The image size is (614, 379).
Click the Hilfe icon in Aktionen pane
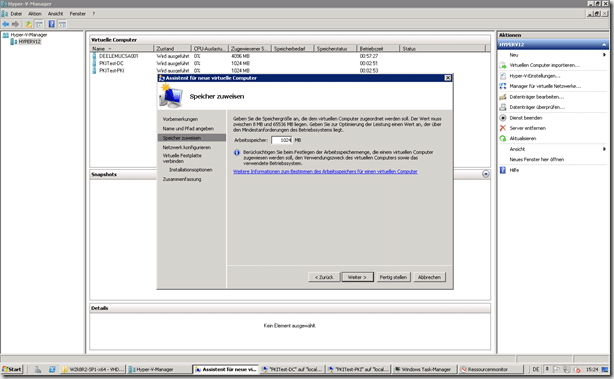point(503,170)
